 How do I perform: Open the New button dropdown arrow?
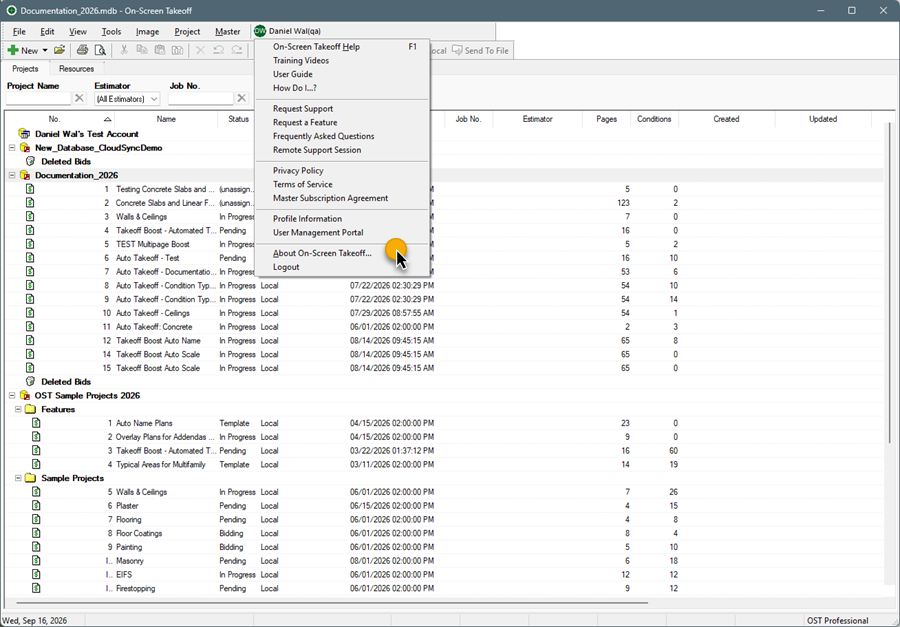(x=45, y=51)
